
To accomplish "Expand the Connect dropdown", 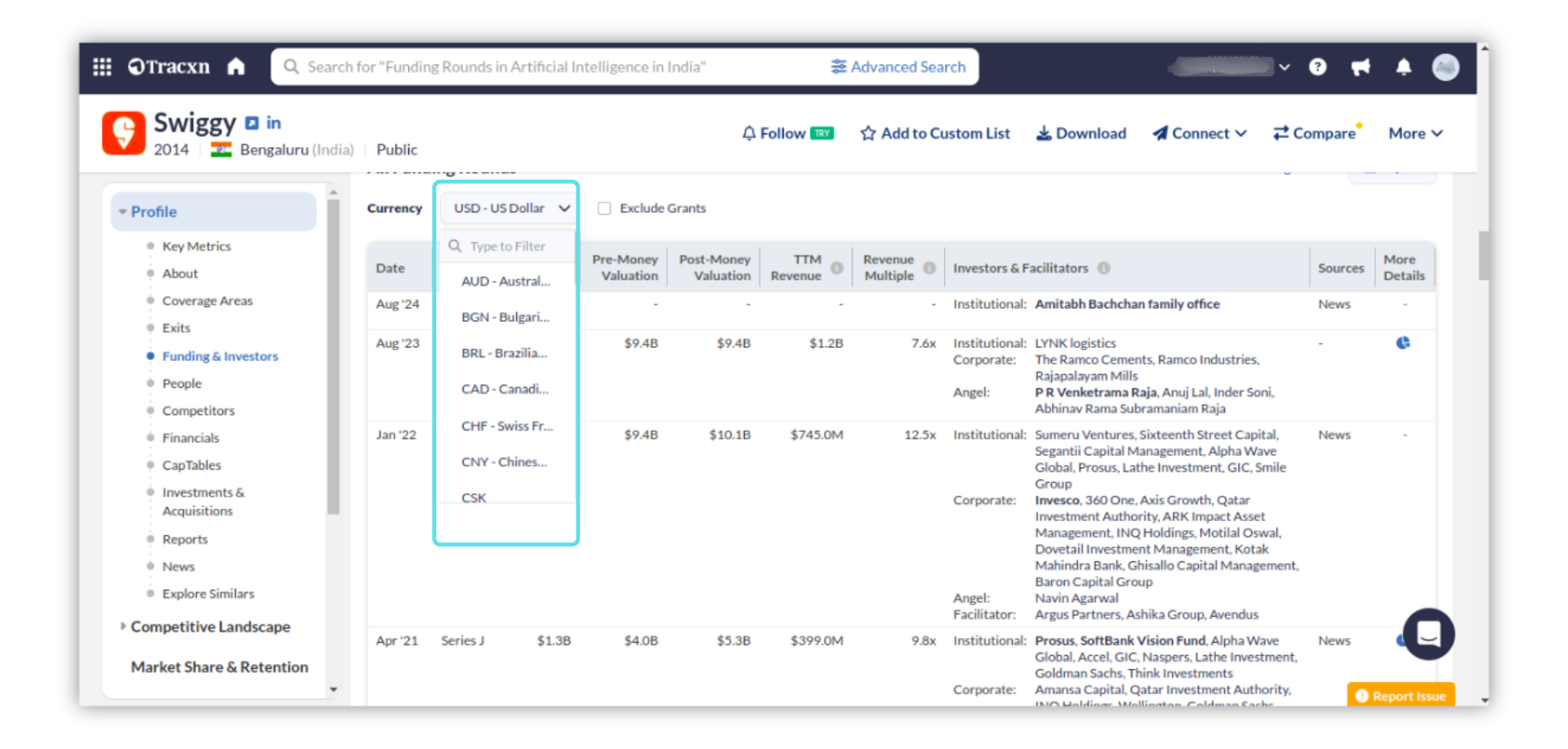I will click(1200, 133).
